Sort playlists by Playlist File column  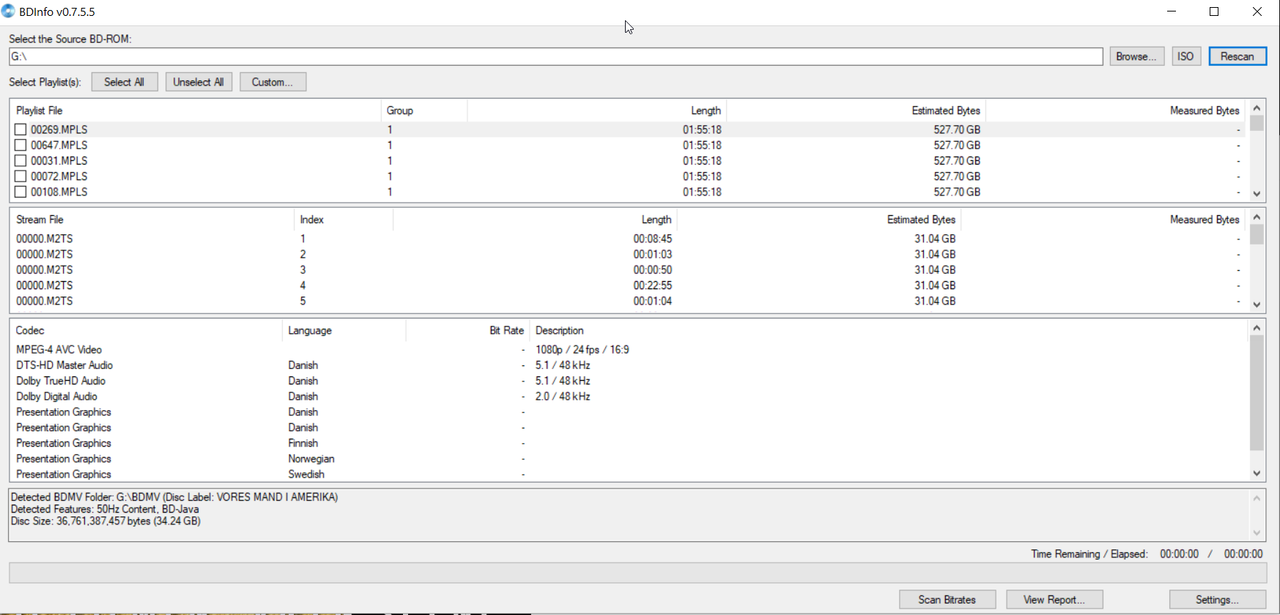(x=195, y=111)
